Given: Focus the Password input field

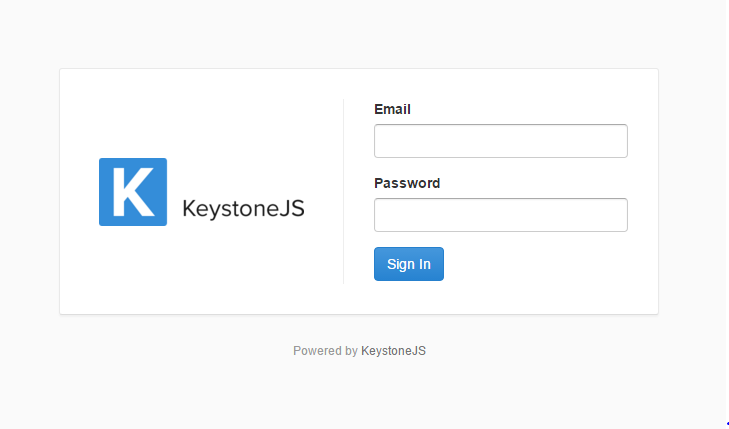Looking at the screenshot, I should click(x=500, y=215).
